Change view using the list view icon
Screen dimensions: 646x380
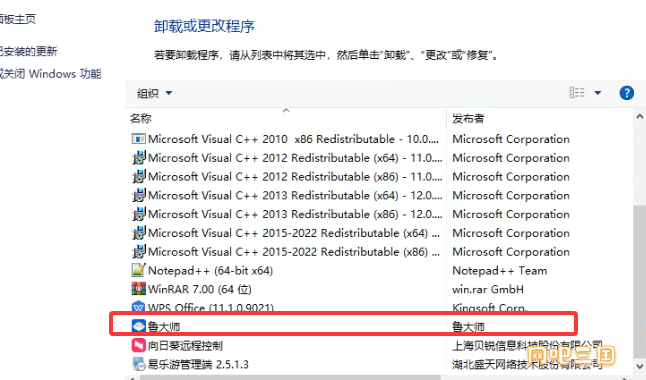(576, 93)
